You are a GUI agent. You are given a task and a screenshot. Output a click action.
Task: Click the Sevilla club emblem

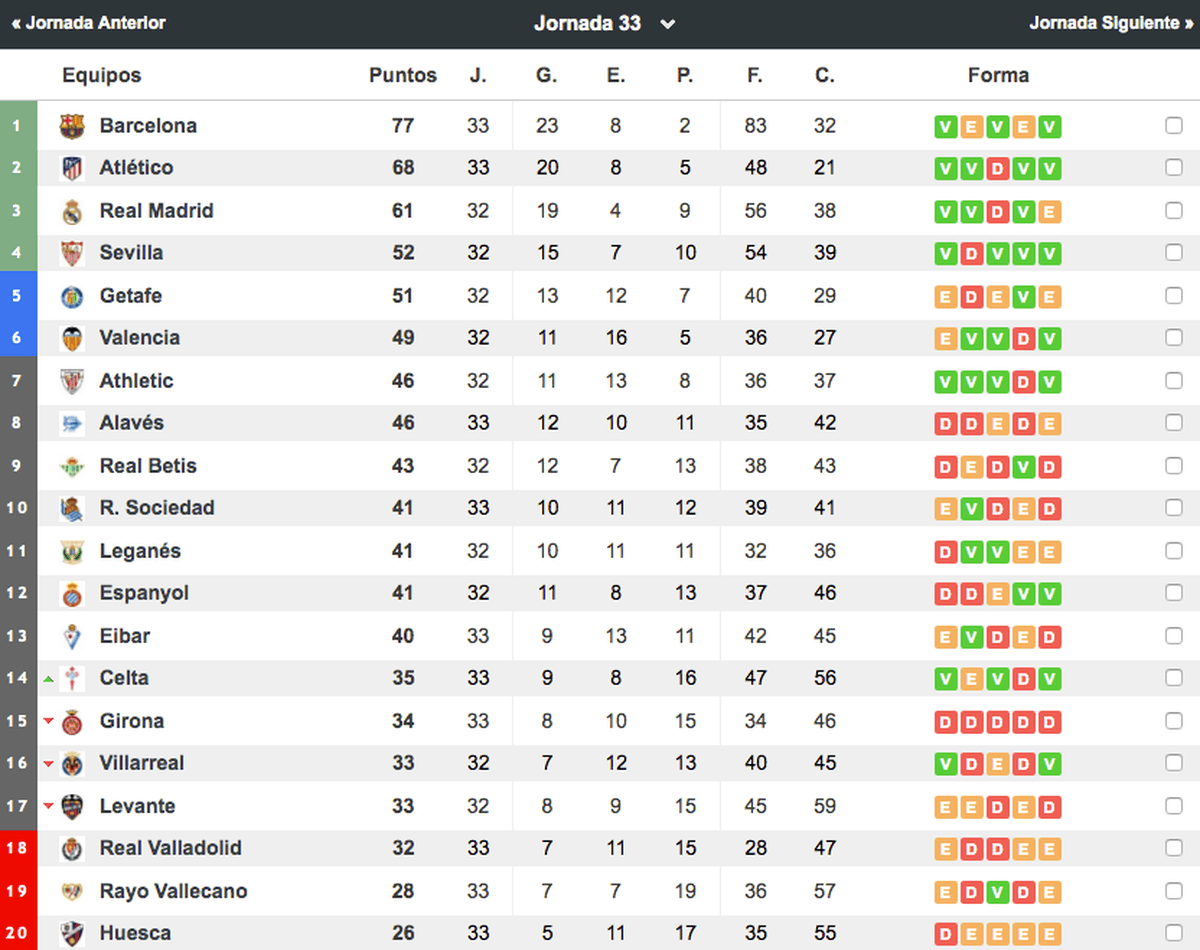click(72, 253)
